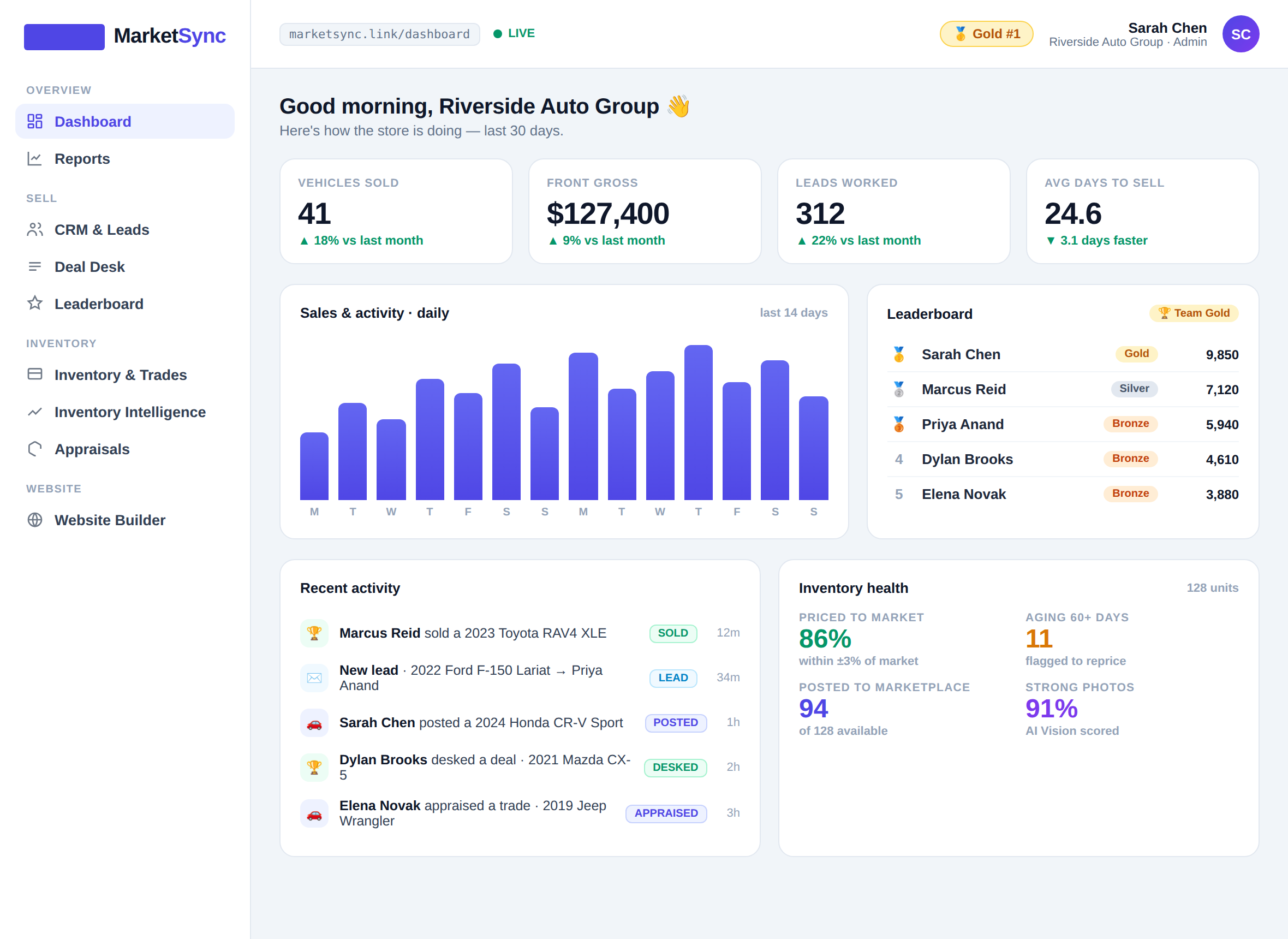This screenshot has width=1288, height=939.
Task: Click the Inventory Intelligence trend icon
Action: [35, 412]
